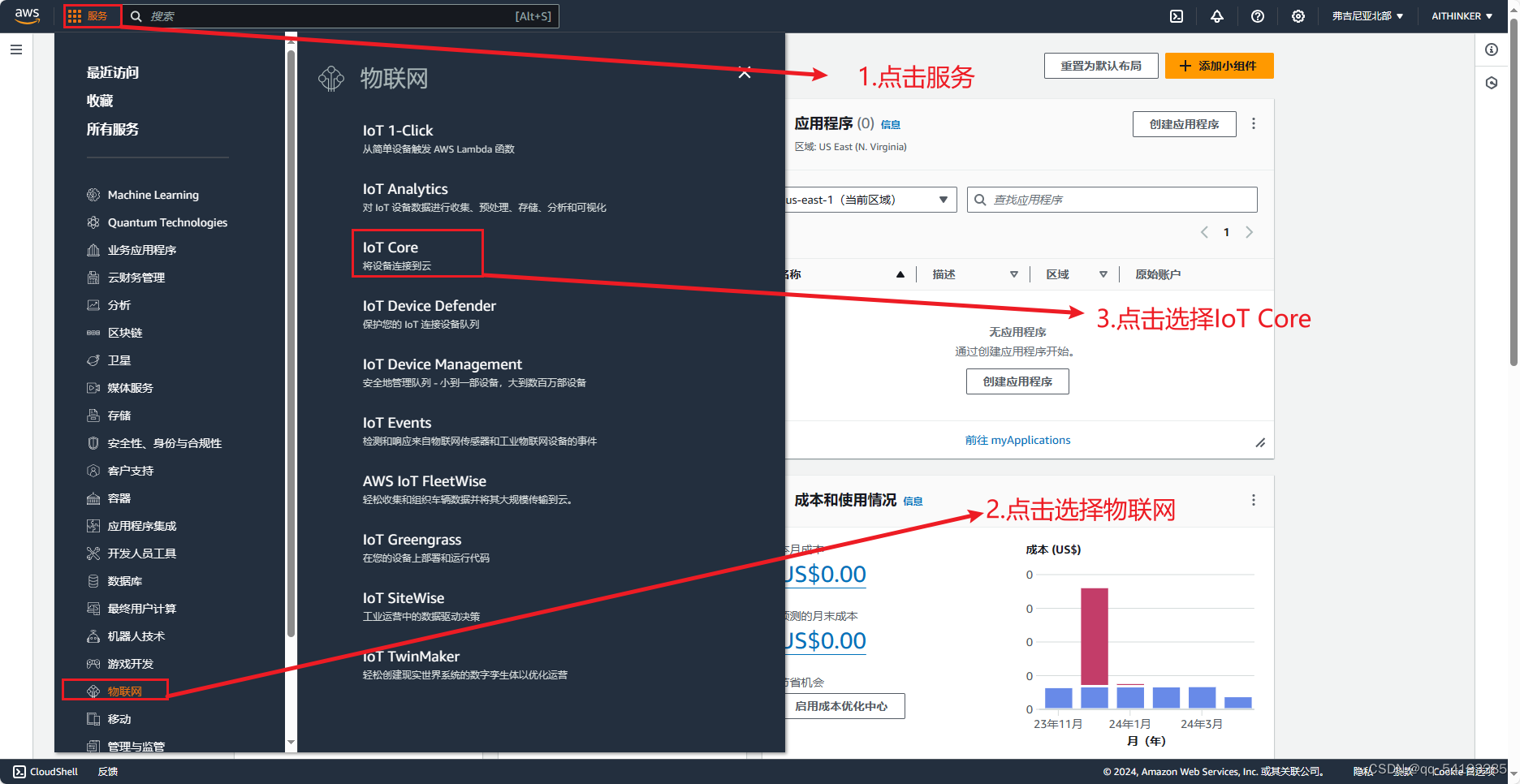The image size is (1520, 784).
Task: Click the AWS logo home icon
Action: [28, 16]
